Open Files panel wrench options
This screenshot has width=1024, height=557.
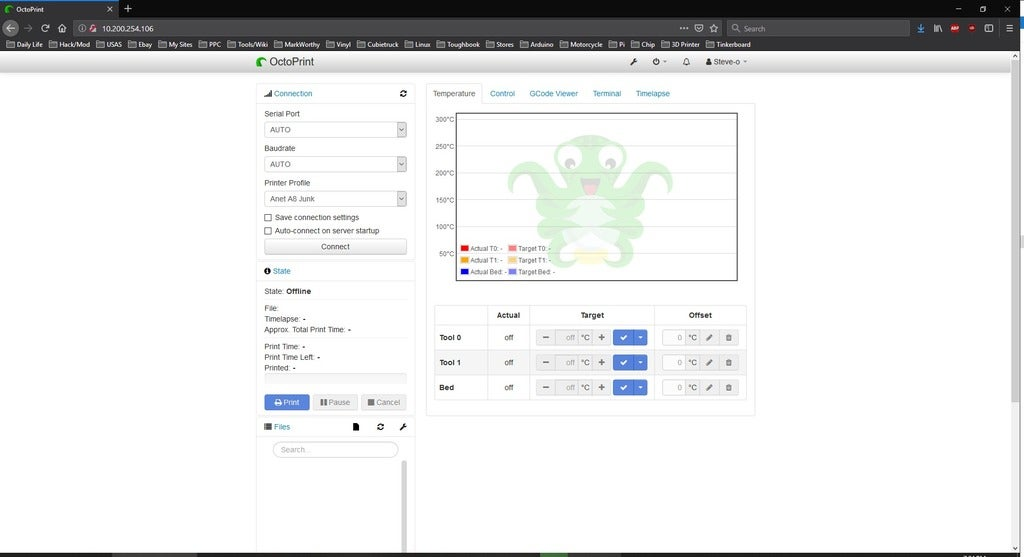404,427
